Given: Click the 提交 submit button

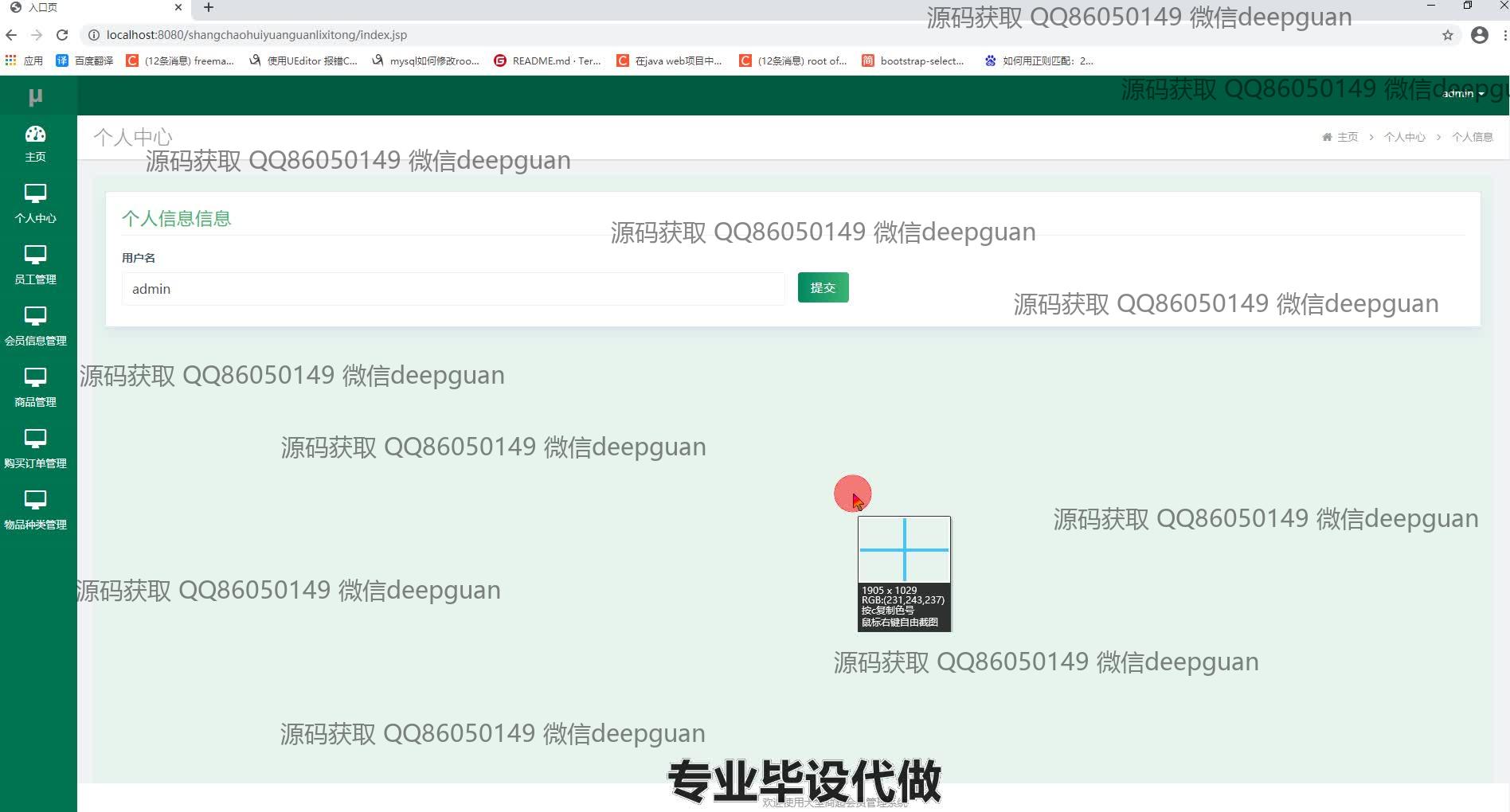Looking at the screenshot, I should coord(823,287).
